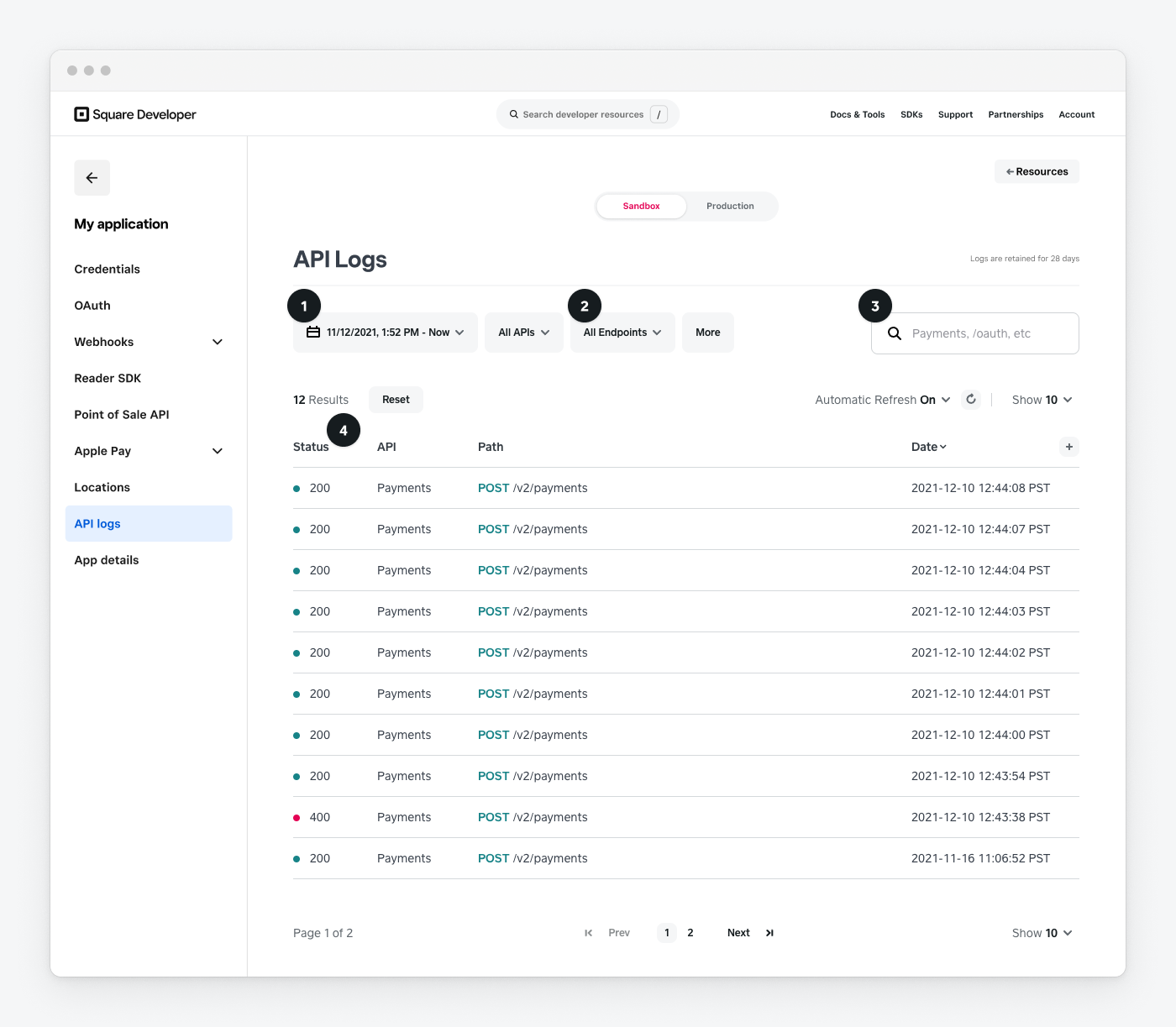
Task: Expand the Apple Pay sidebar section
Action: pyautogui.click(x=218, y=451)
